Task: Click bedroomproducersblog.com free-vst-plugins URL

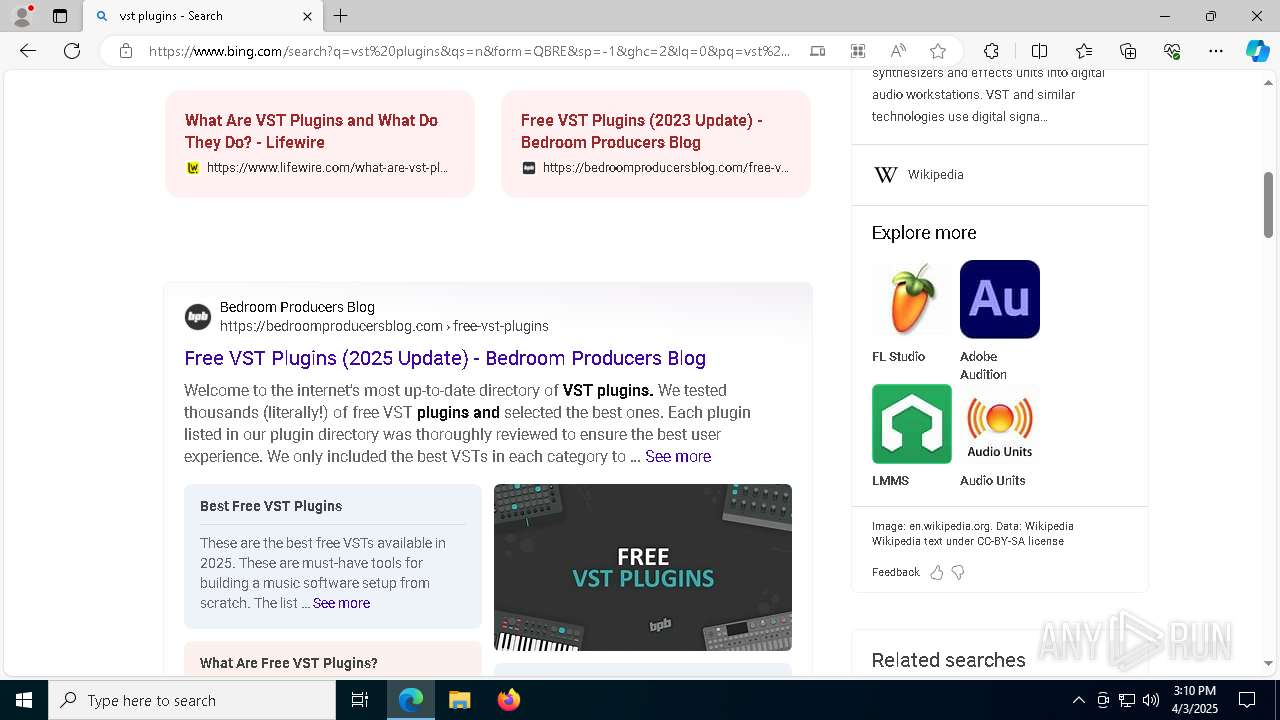Action: 384,326
